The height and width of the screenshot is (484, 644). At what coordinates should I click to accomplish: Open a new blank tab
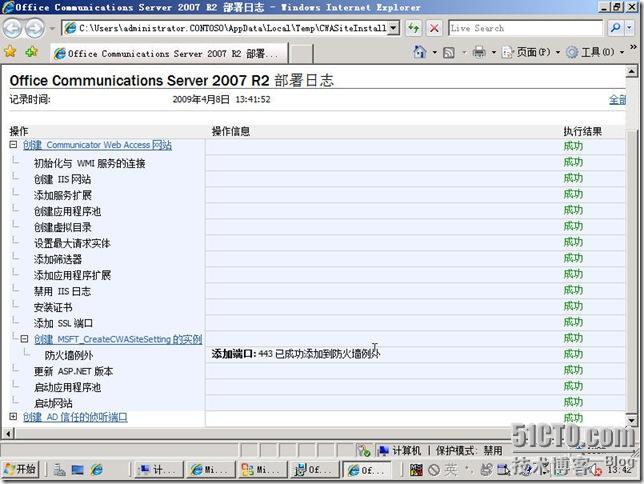pos(302,54)
